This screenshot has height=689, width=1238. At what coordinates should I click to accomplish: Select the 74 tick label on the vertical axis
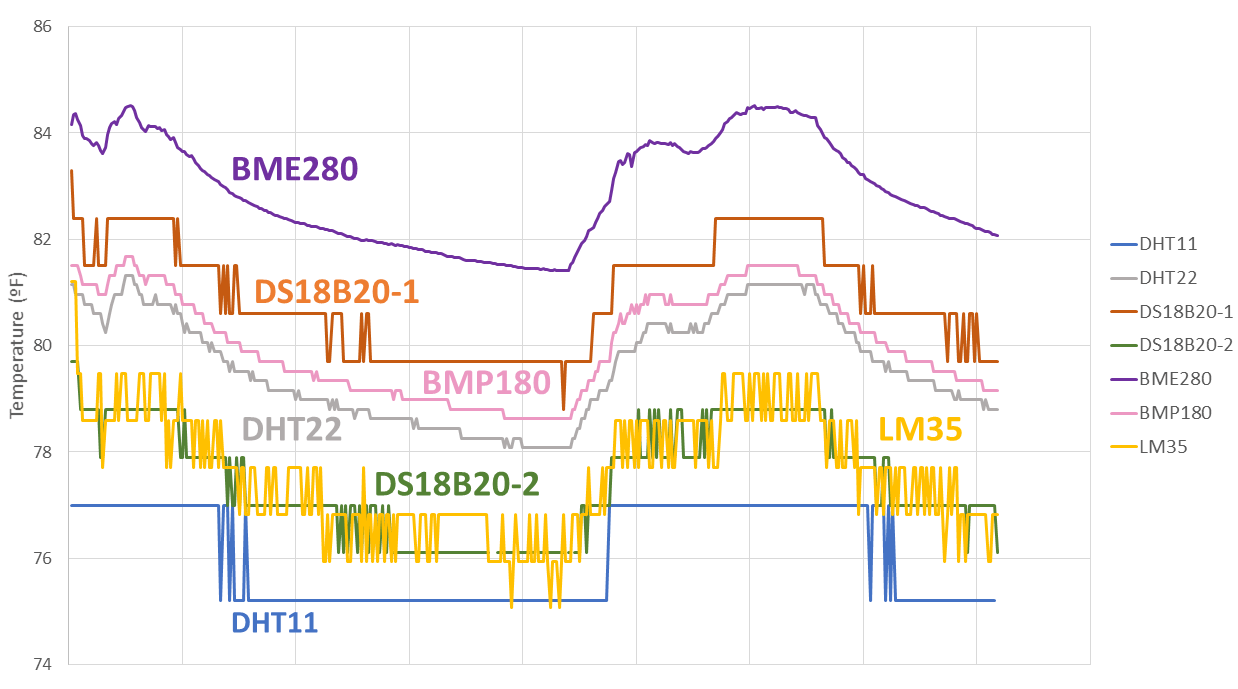tap(42, 664)
